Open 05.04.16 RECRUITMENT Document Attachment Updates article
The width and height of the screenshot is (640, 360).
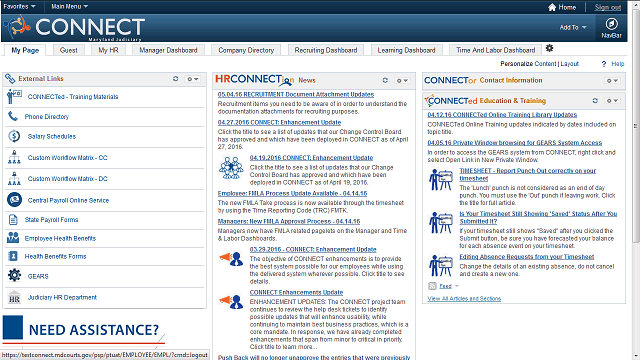pyautogui.click(x=296, y=94)
